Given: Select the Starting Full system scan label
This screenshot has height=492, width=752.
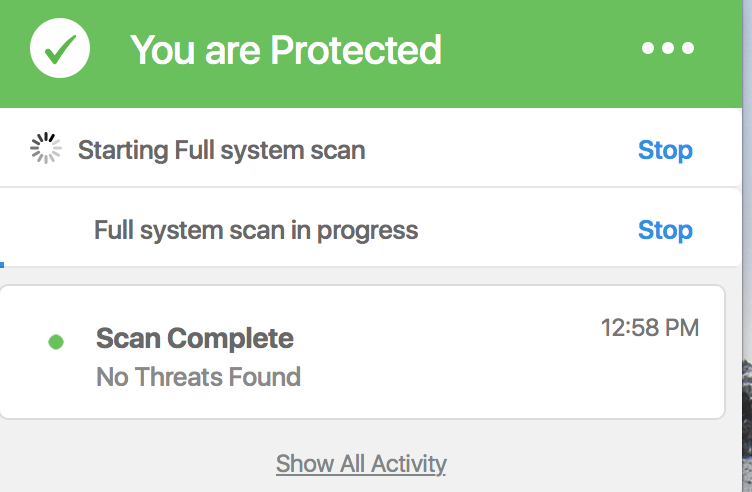Looking at the screenshot, I should click(222, 150).
